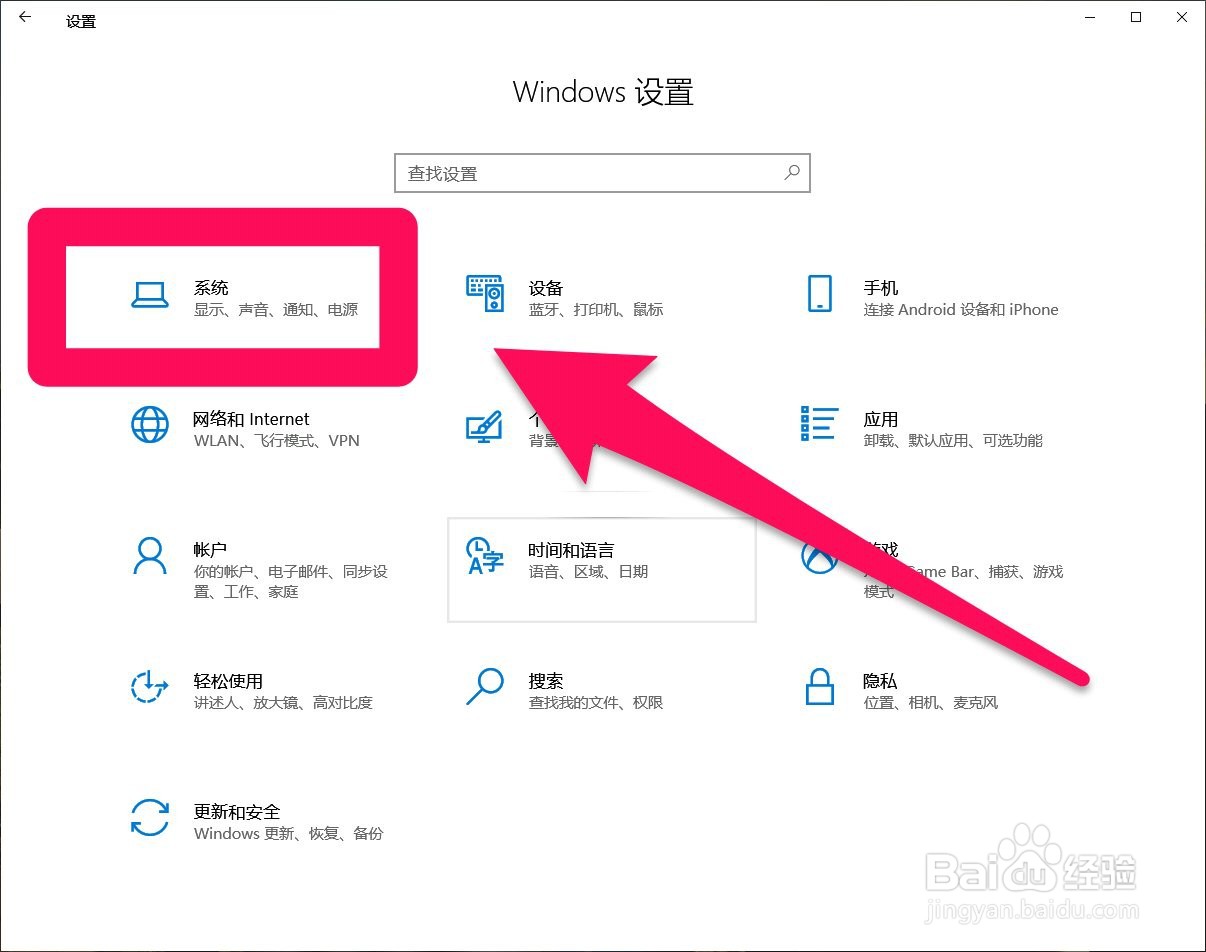
Task: Click the text 蓝牙、打印机、鼠标
Action: tap(595, 310)
